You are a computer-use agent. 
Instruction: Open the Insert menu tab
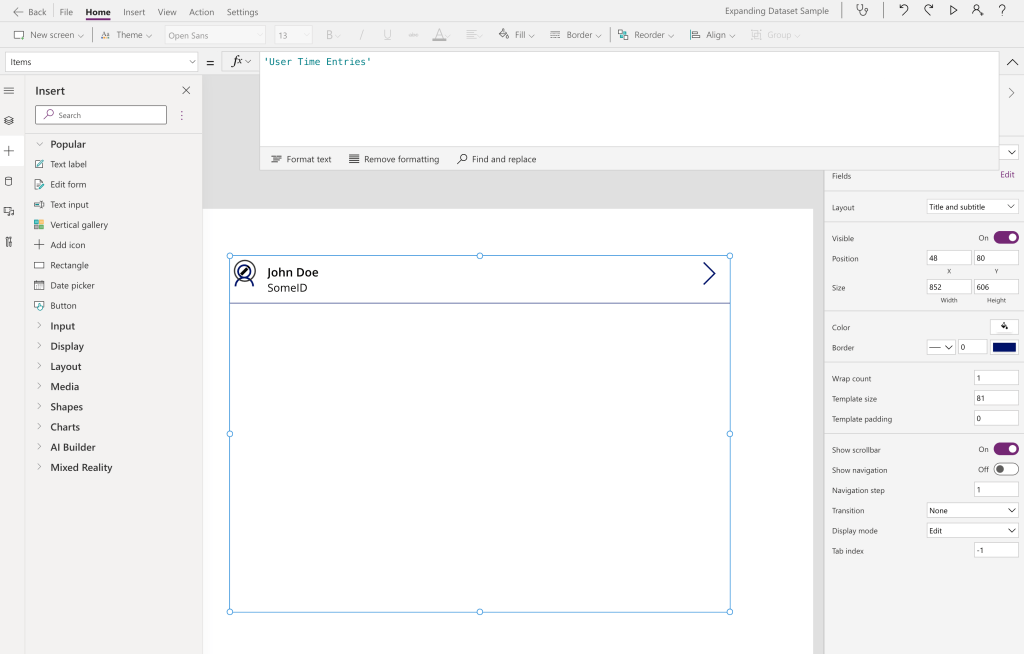point(134,12)
